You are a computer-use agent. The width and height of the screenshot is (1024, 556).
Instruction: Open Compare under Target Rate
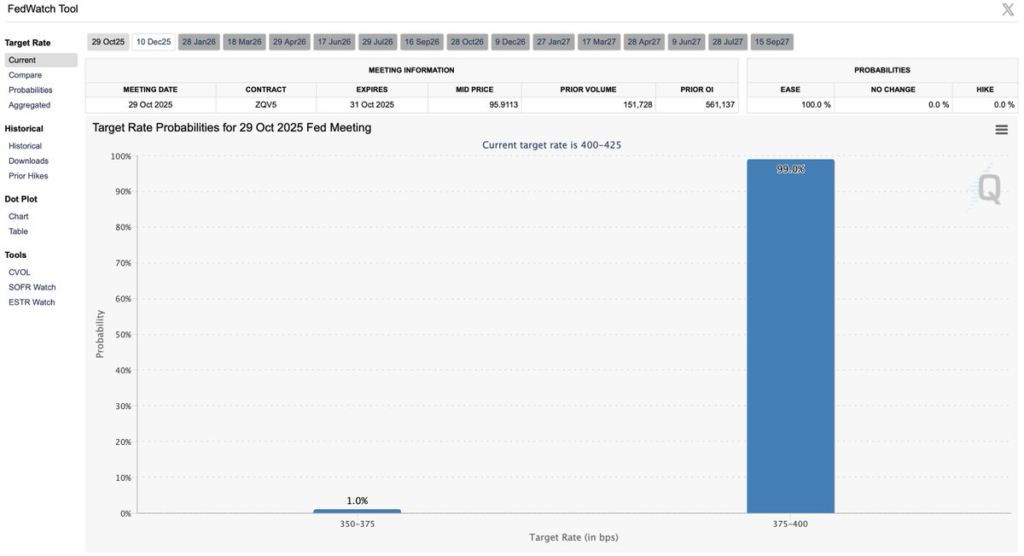25,75
